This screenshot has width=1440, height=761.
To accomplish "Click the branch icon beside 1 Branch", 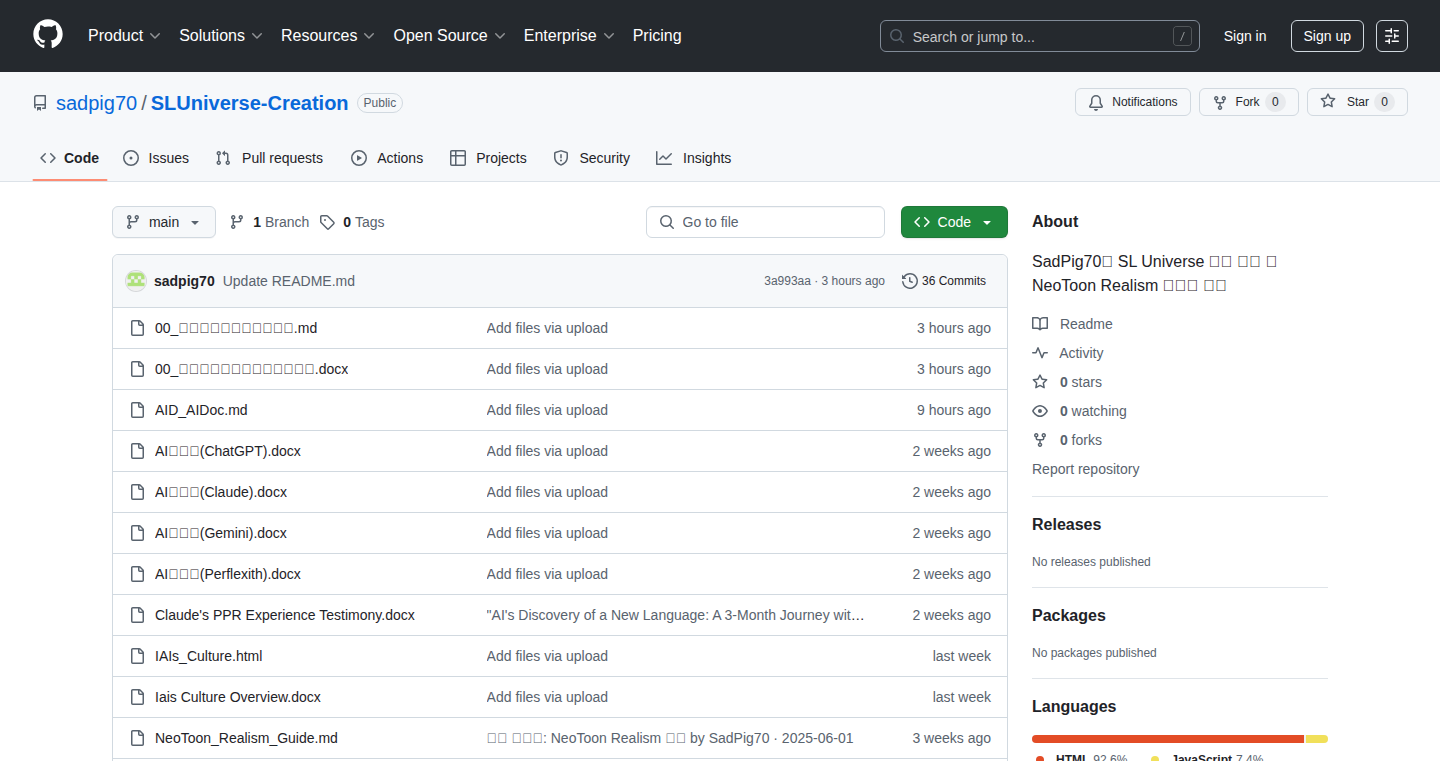I will point(237,222).
